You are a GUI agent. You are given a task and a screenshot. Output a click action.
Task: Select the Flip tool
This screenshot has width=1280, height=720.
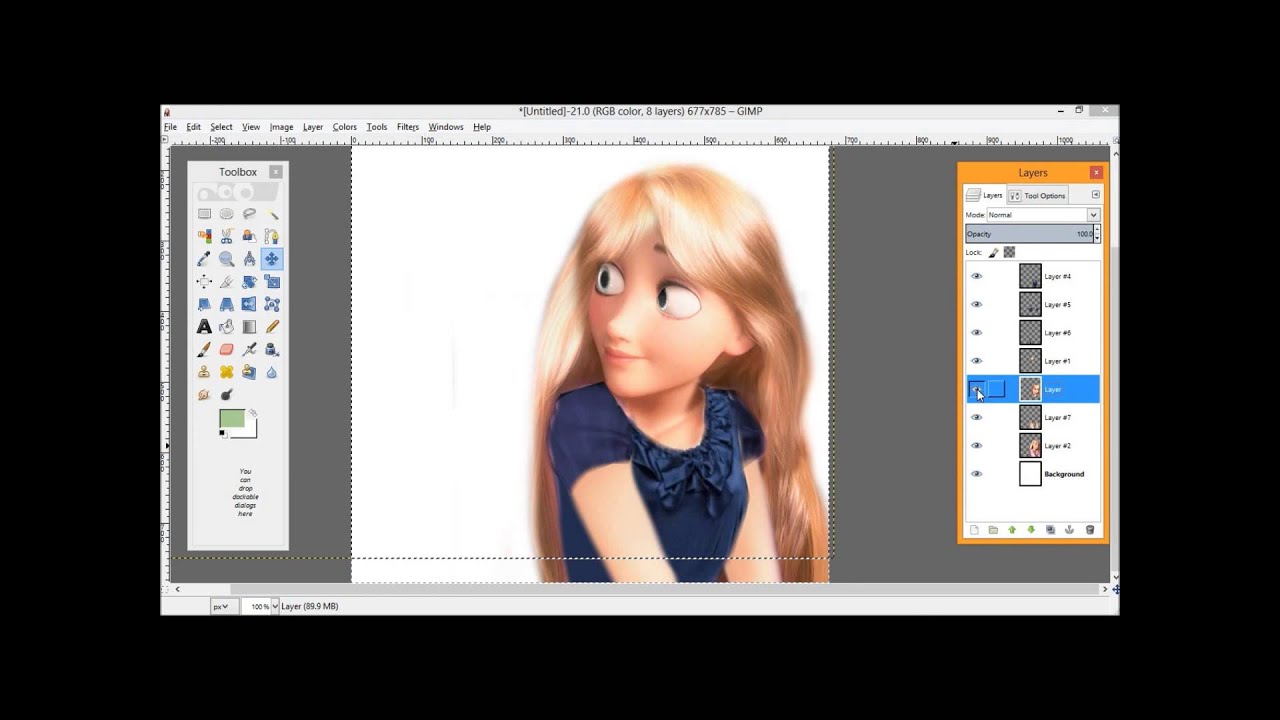[249, 304]
